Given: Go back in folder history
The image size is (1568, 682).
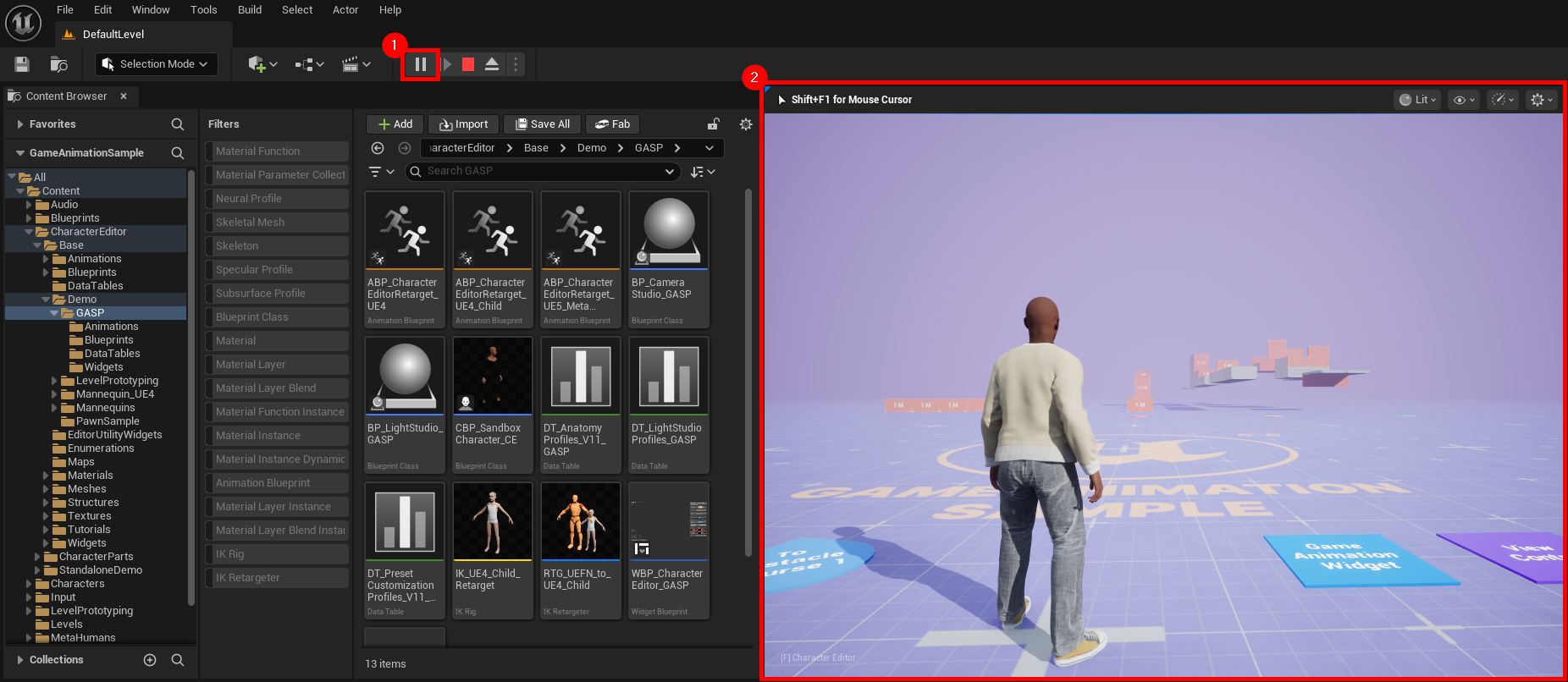Looking at the screenshot, I should pos(378,148).
